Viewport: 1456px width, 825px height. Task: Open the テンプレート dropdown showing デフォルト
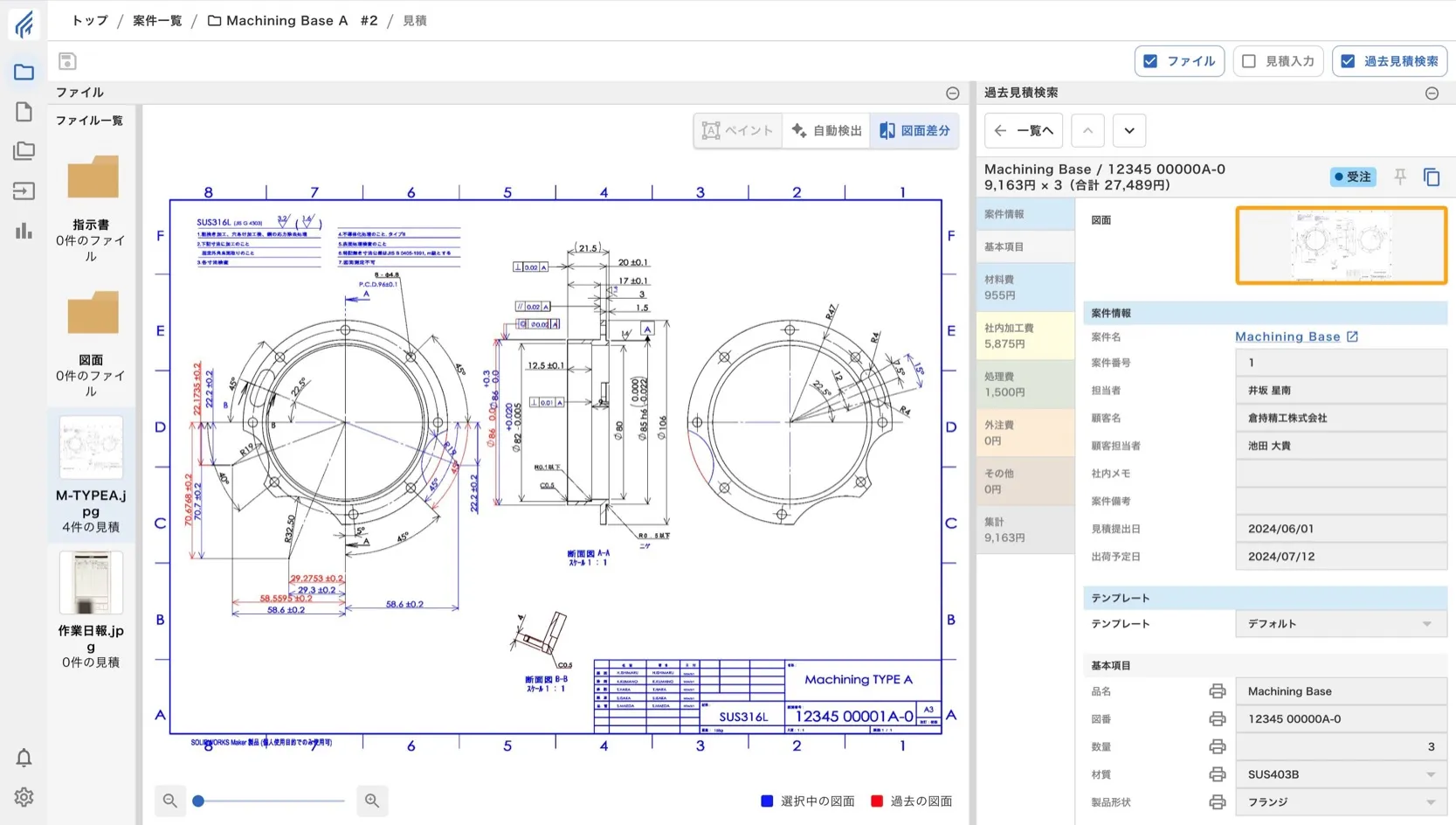[x=1341, y=624]
